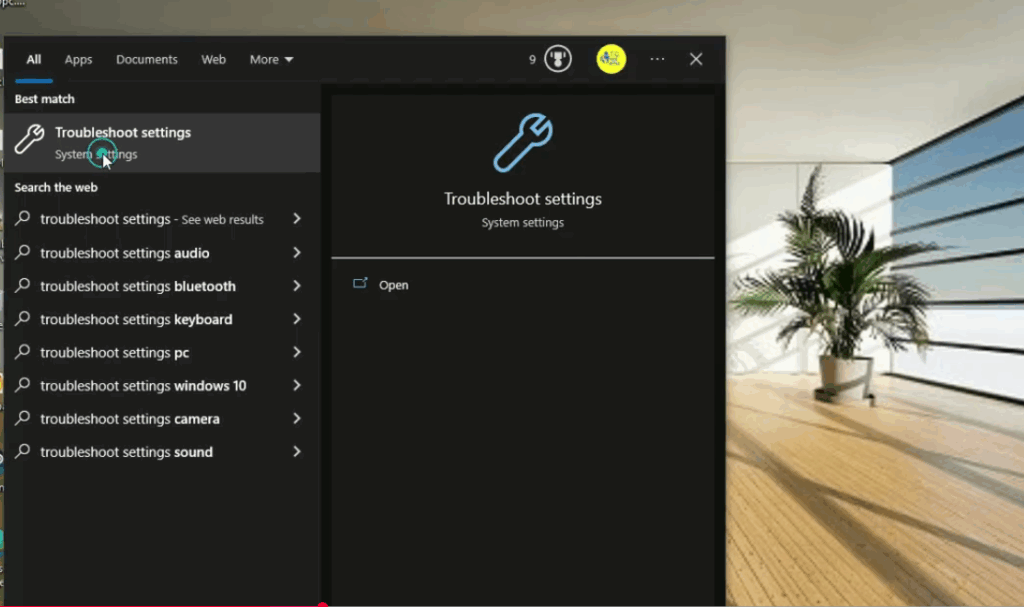This screenshot has height=607, width=1024.
Task: Click the large wrench icon in preview pane
Action: (523, 143)
